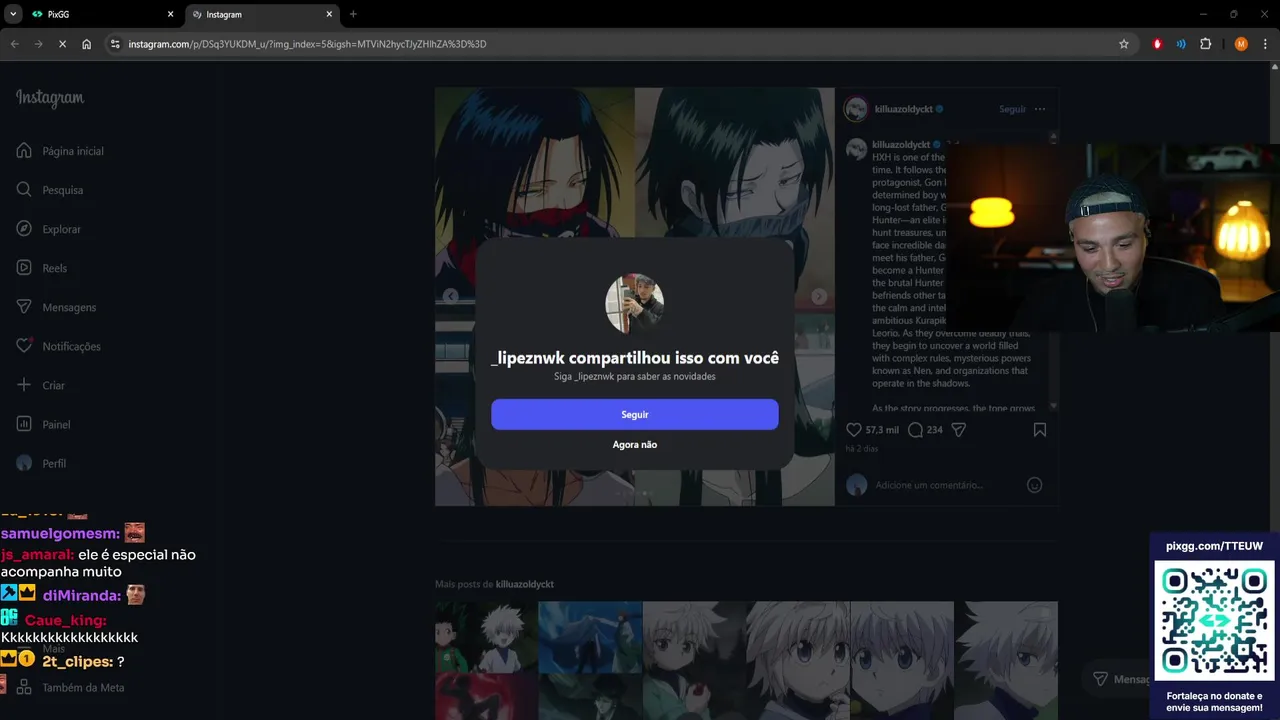The height and width of the screenshot is (720, 1280).
Task: Go to Página inicial in sidebar
Action: tap(60, 151)
